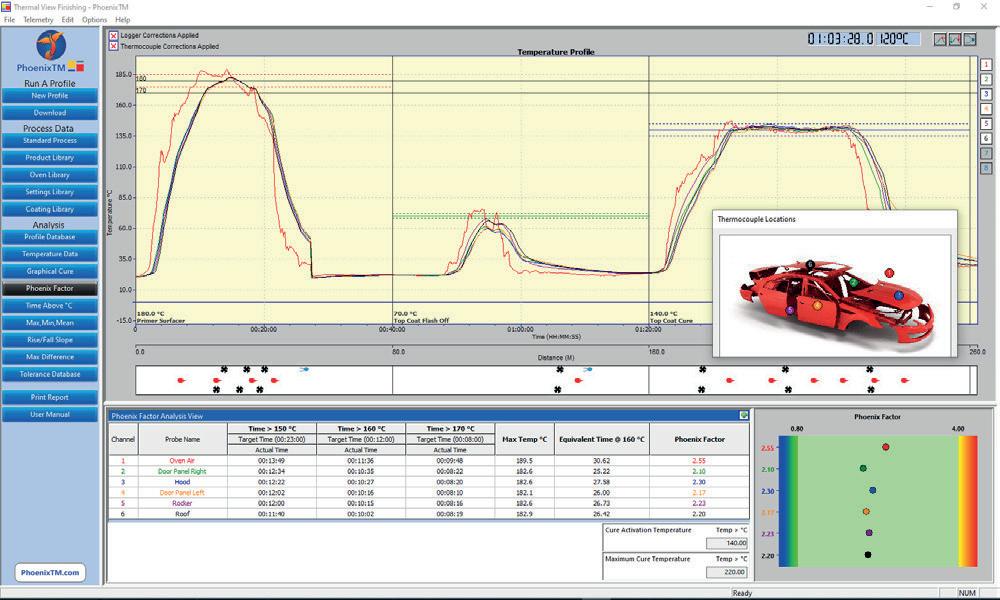Open the PhoenixTM.com link

click(50, 573)
